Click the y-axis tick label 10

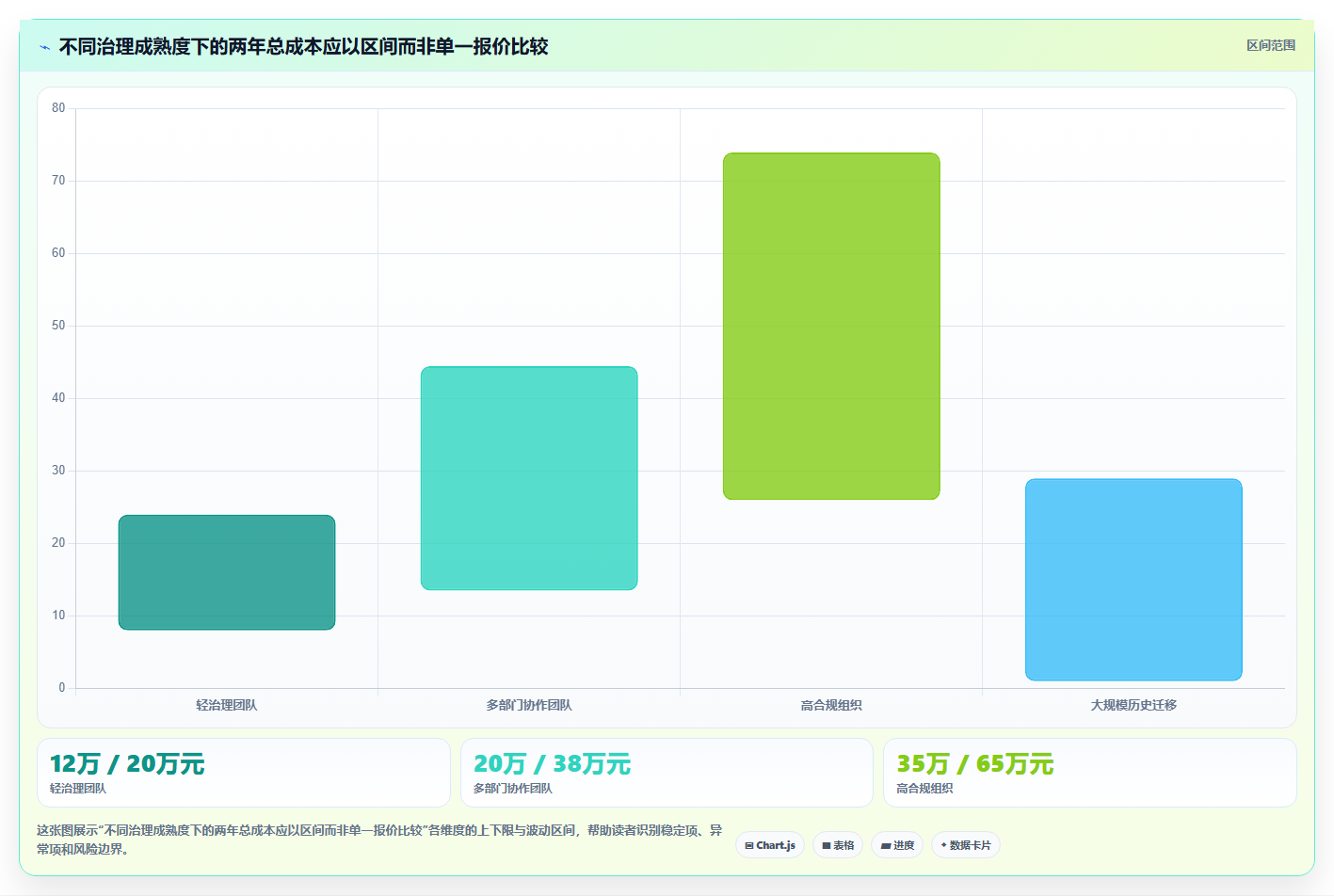(x=58, y=616)
